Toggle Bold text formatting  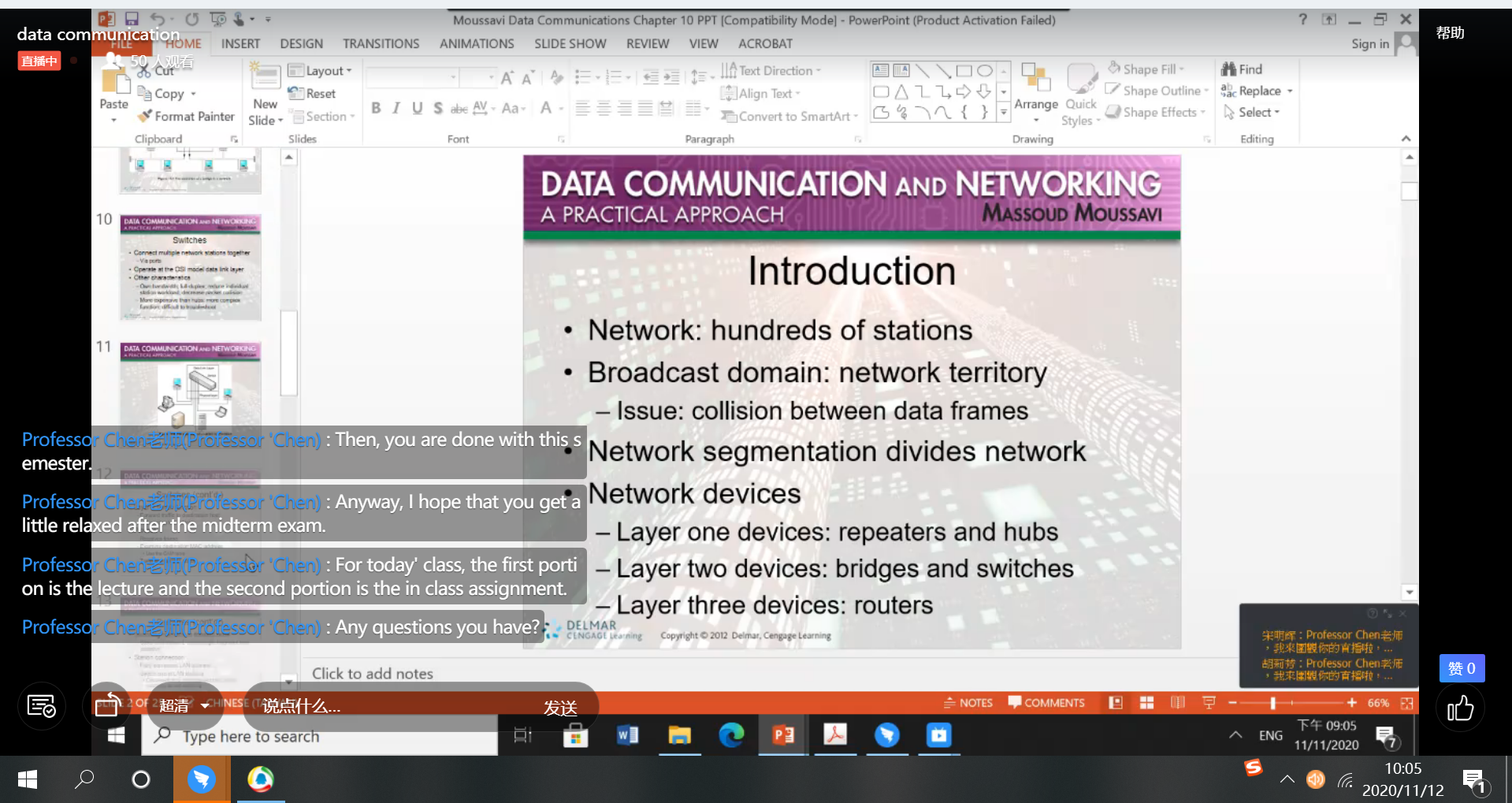[376, 108]
